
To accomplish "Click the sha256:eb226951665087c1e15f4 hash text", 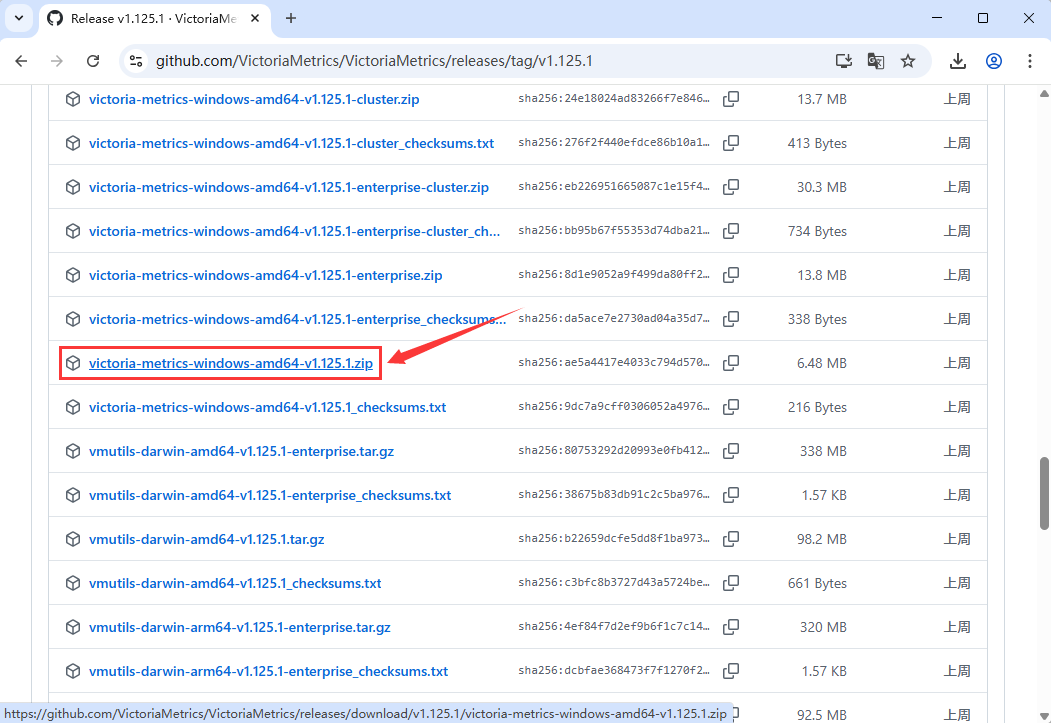I will (x=614, y=187).
